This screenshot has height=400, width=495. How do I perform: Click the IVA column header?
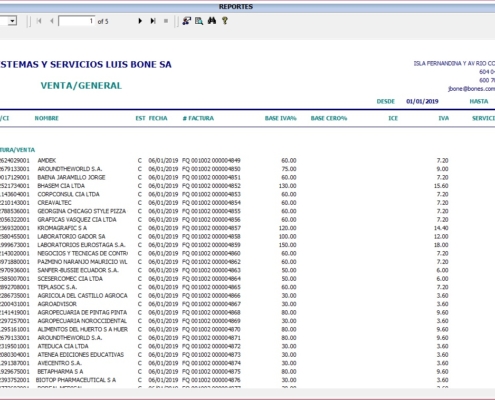click(444, 118)
